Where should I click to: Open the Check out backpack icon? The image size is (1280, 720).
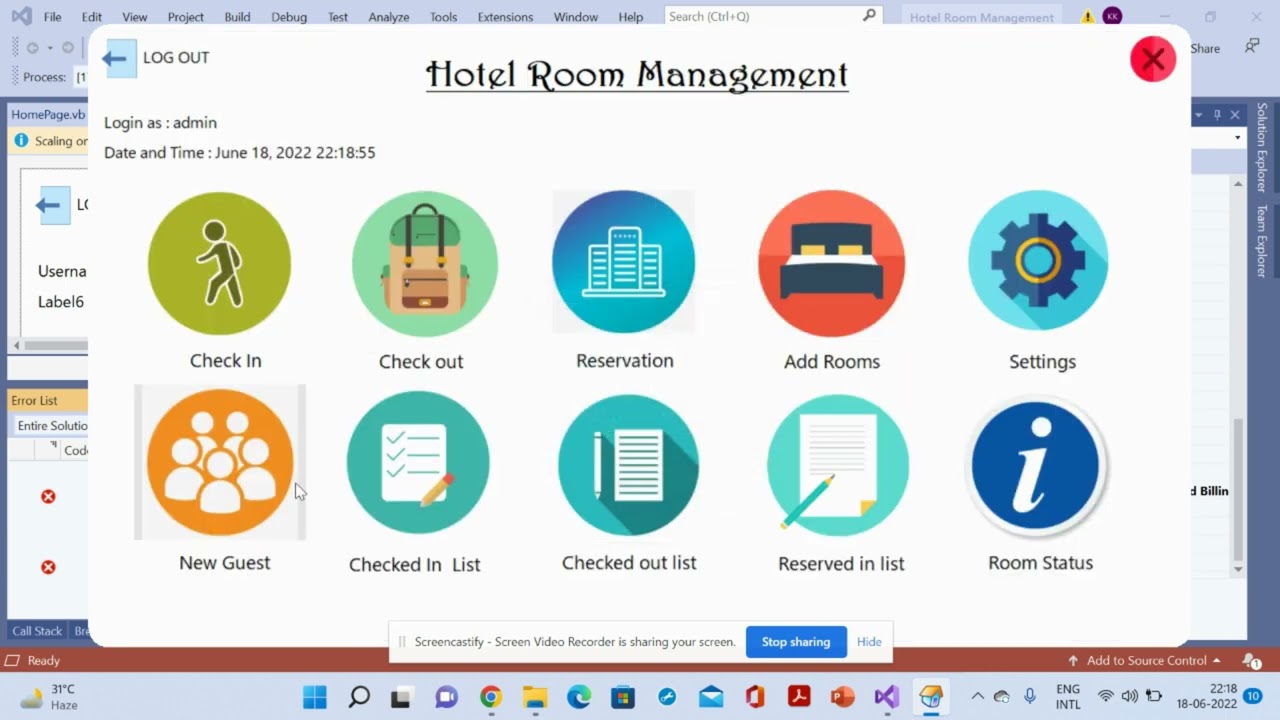click(425, 264)
